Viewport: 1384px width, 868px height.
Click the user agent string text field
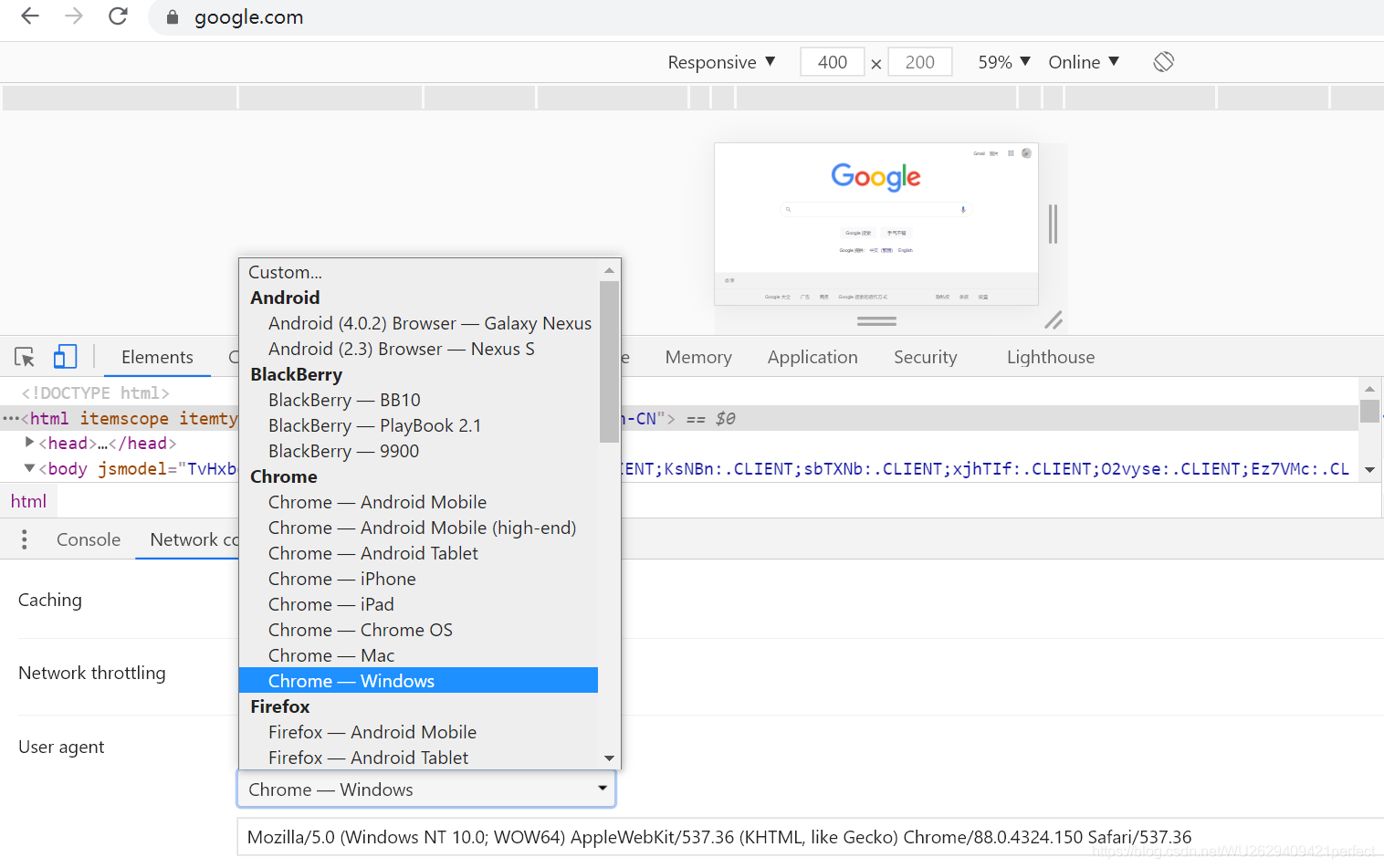pos(810,837)
